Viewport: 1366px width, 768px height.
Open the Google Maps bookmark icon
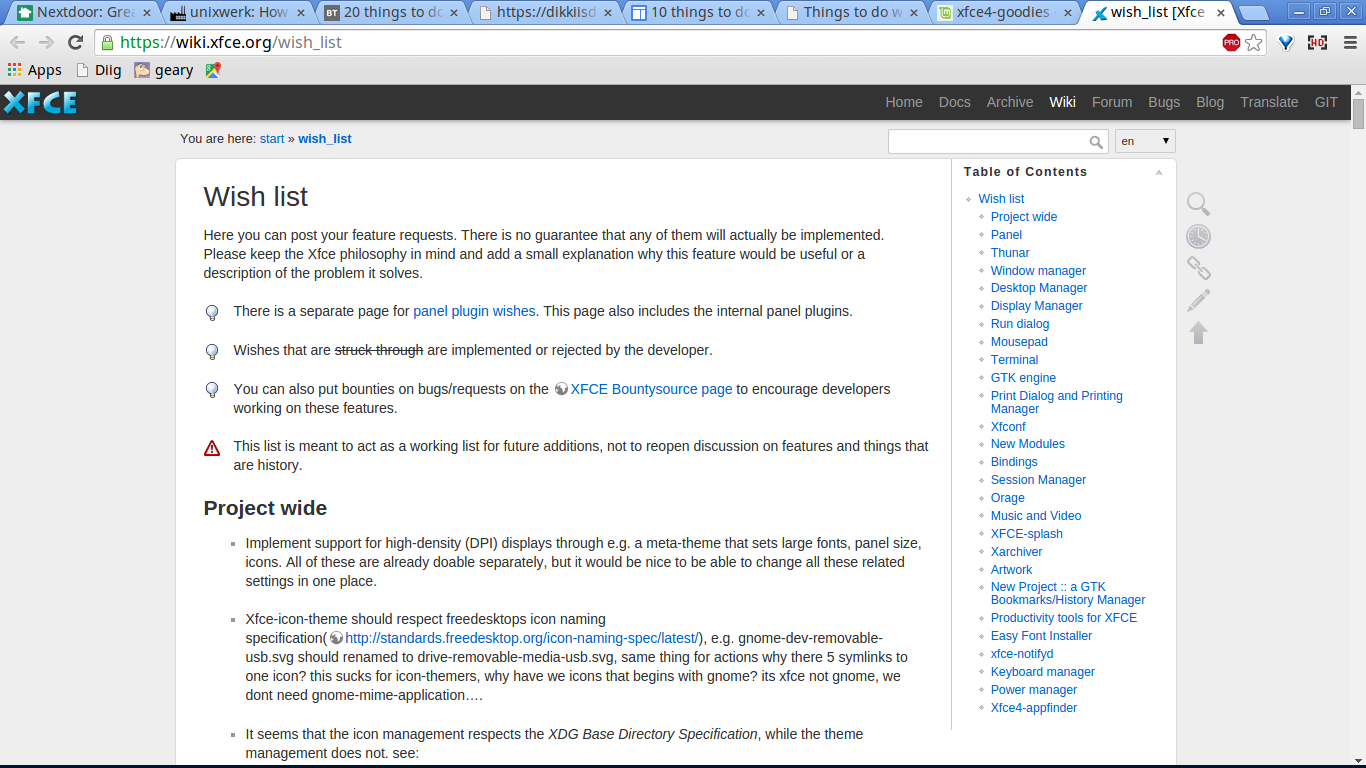213,70
